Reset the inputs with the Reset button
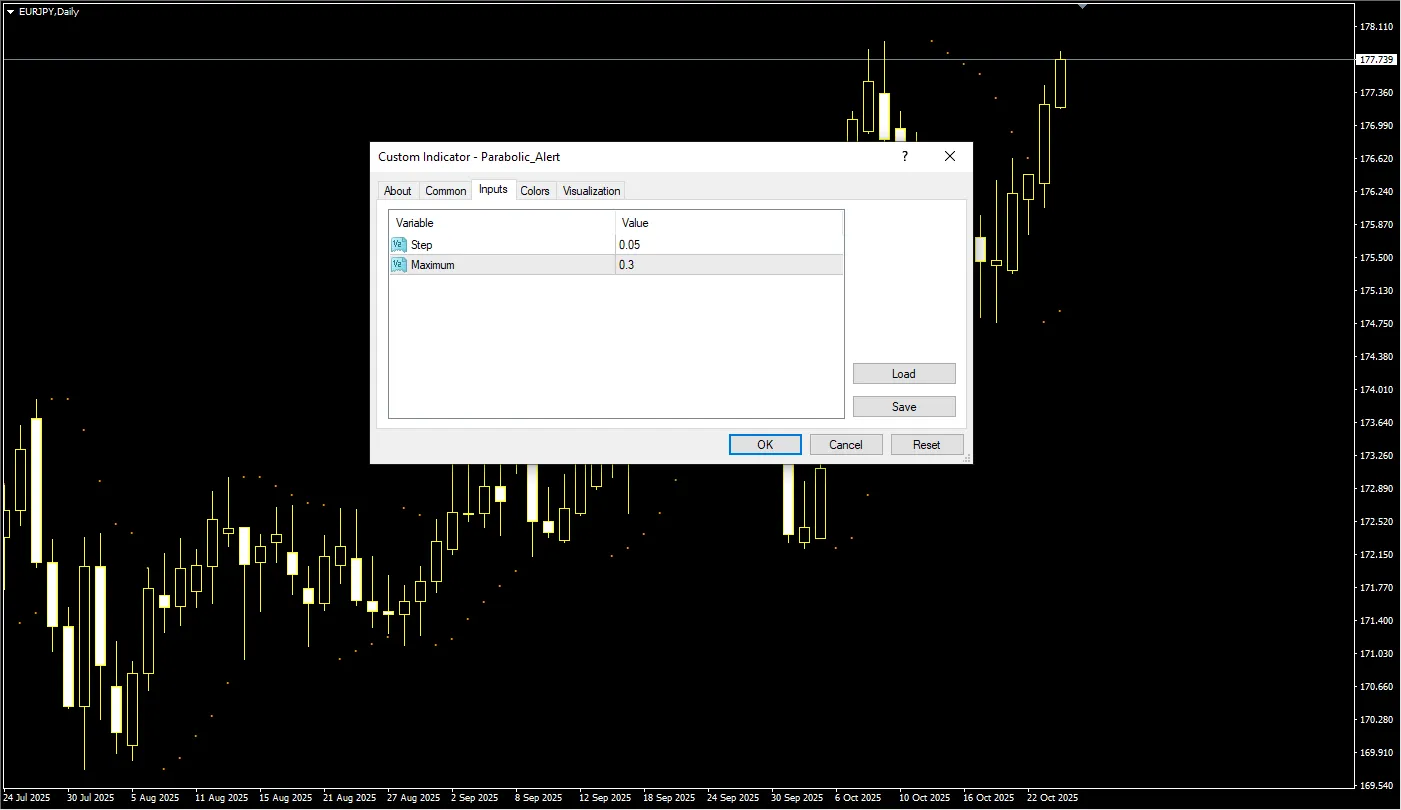 point(926,445)
